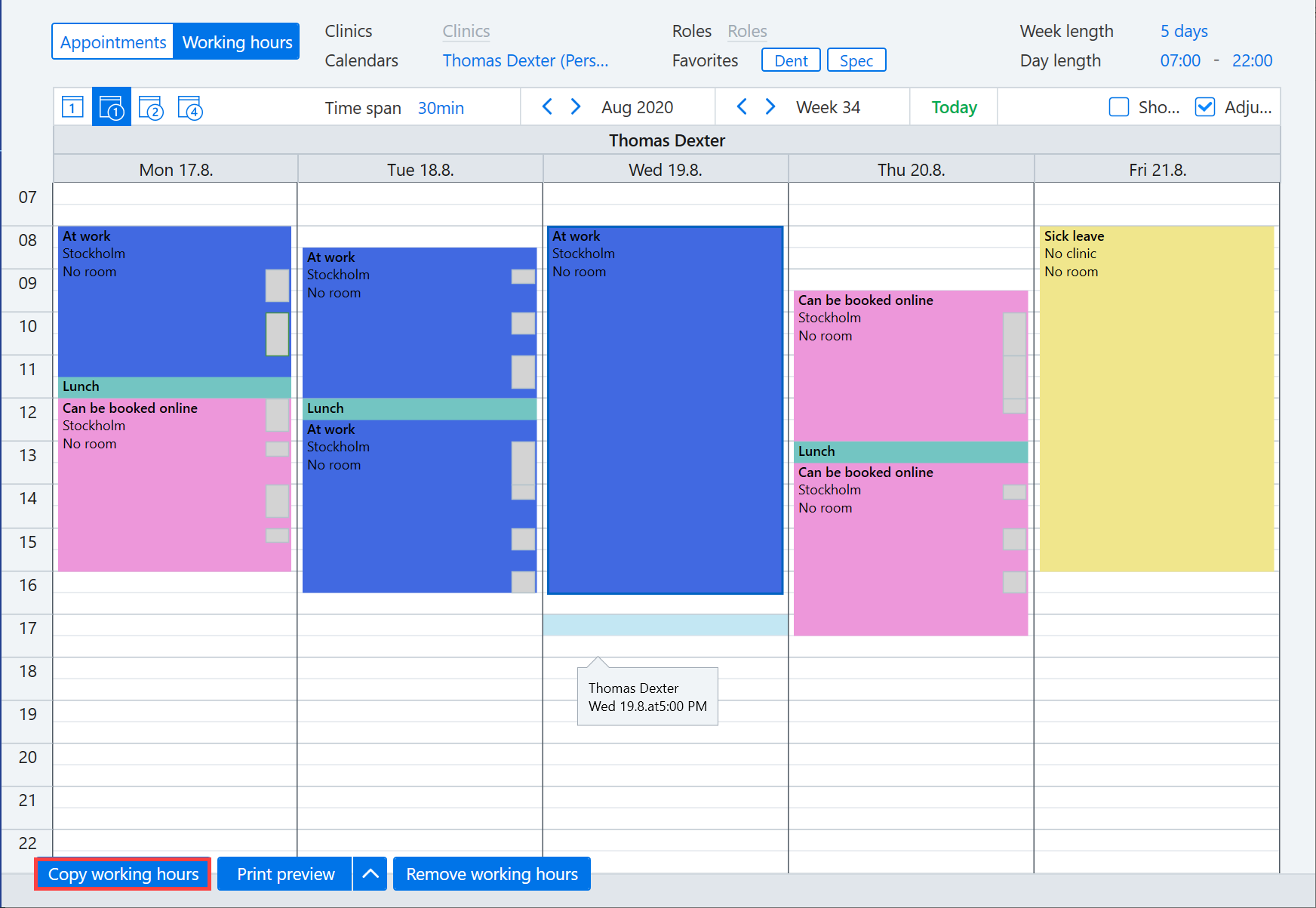Go to next month after Aug 2020
This screenshot has height=908, width=1316.
576,106
